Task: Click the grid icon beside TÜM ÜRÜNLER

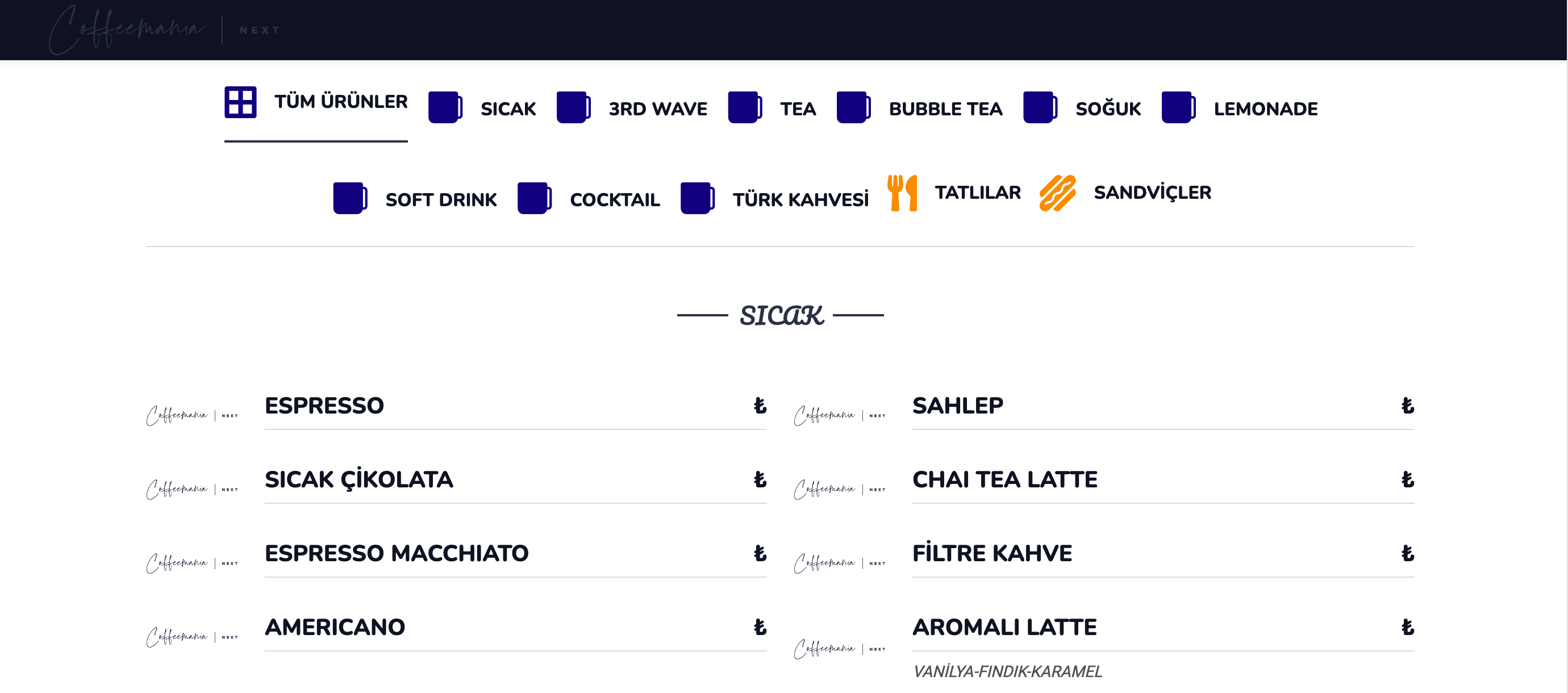Action: click(x=240, y=102)
